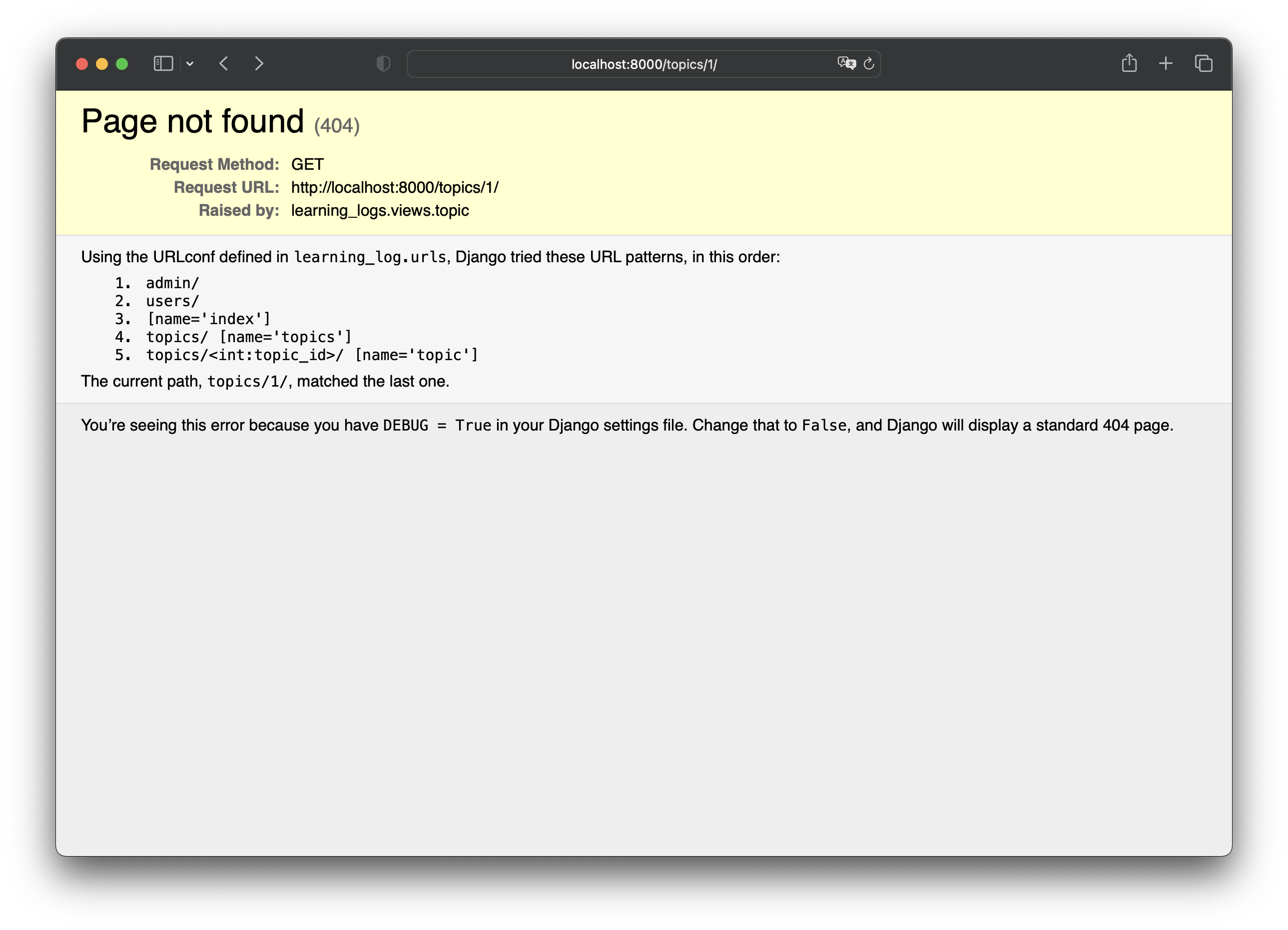This screenshot has width=1288, height=930.
Task: Click the admin/ URL pattern row
Action: pos(172,283)
